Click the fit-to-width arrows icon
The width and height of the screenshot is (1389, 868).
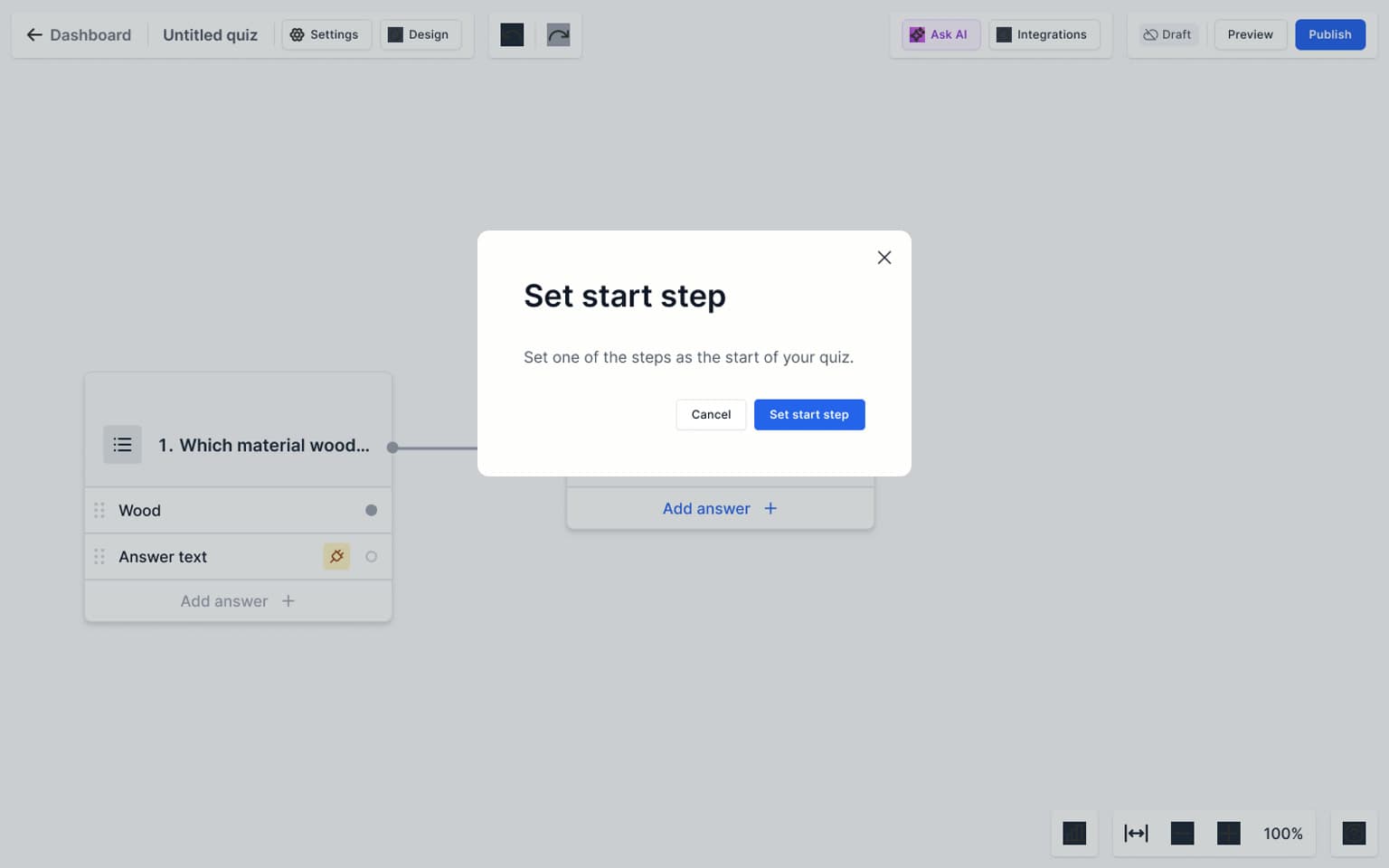1136,833
